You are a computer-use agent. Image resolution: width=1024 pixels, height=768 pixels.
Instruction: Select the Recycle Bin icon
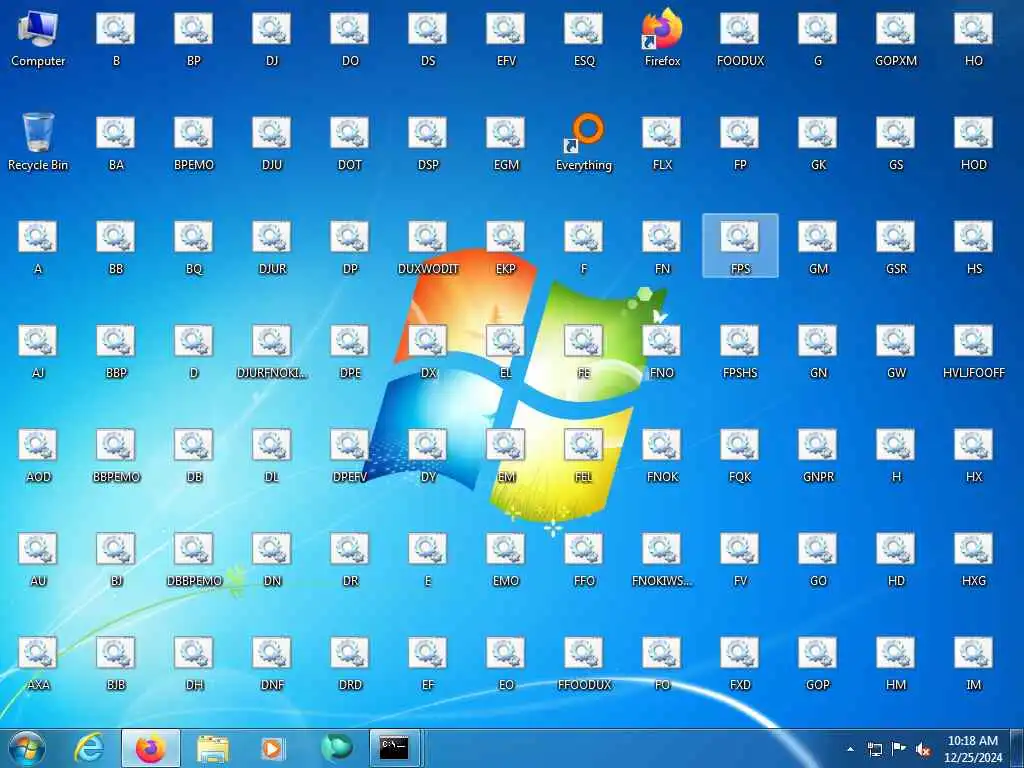point(38,142)
